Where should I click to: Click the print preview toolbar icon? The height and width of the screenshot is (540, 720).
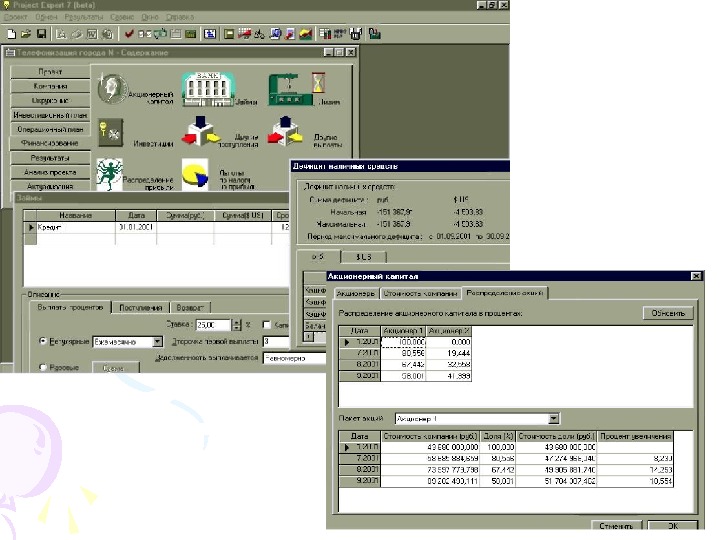tap(61, 34)
